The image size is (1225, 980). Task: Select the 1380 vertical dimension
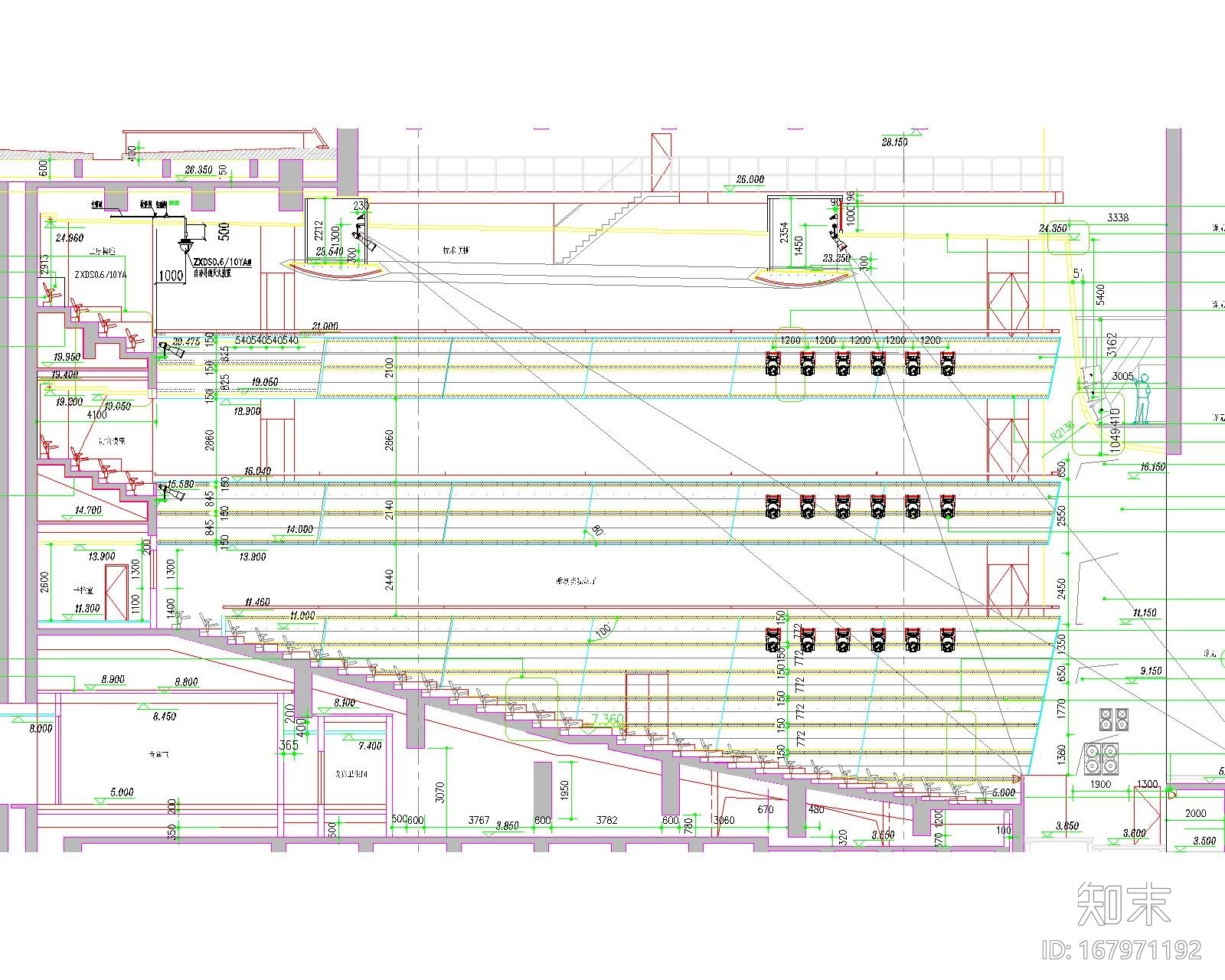coord(1061,755)
